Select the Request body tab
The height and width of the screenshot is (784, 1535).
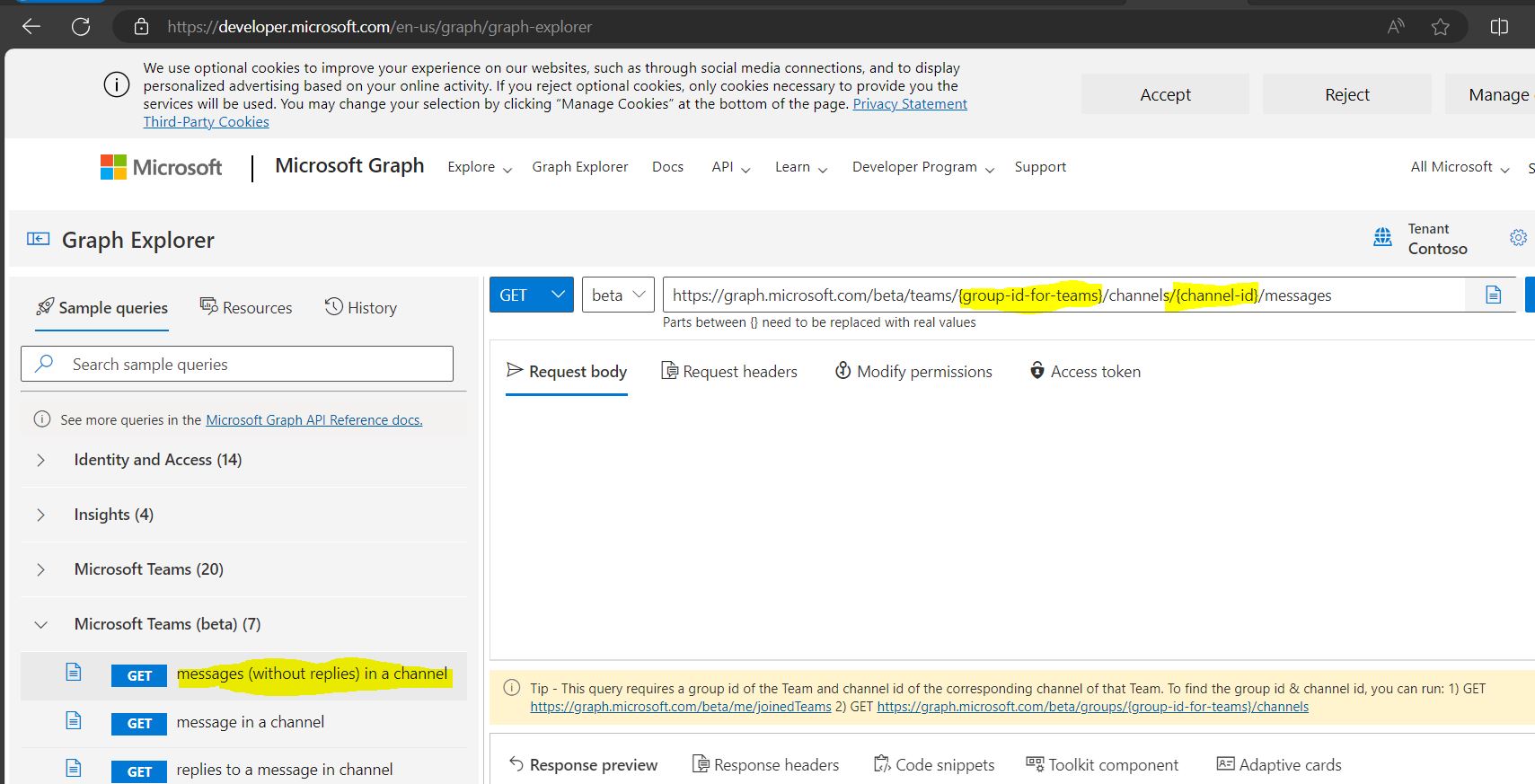[x=567, y=372]
